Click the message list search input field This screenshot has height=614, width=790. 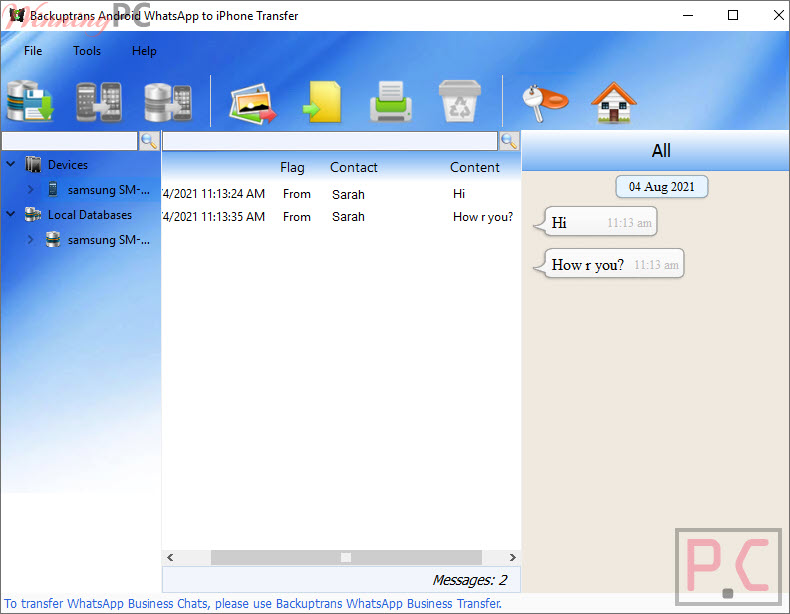click(330, 141)
